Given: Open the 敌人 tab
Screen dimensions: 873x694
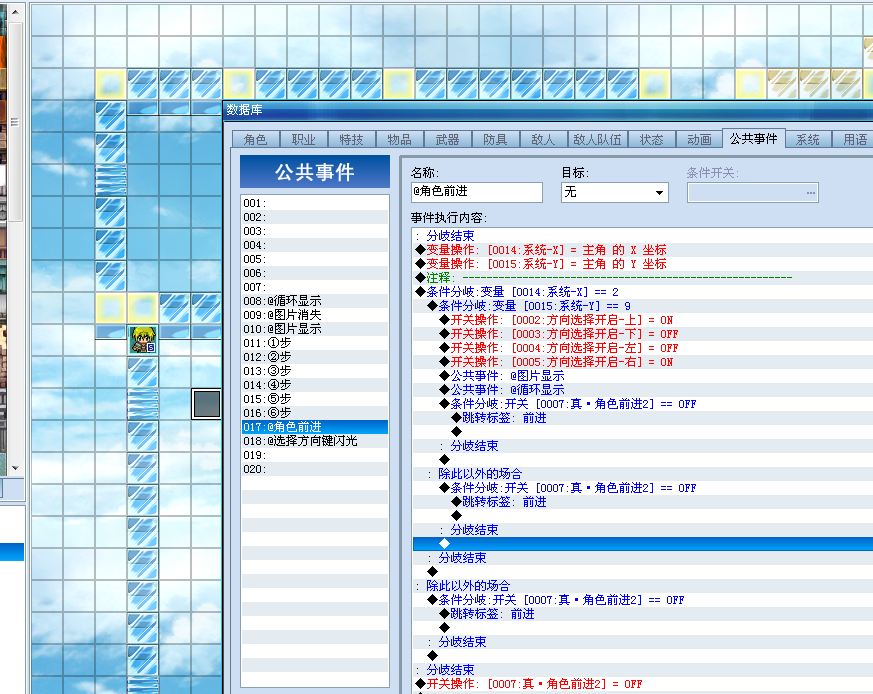Looking at the screenshot, I should click(x=542, y=139).
